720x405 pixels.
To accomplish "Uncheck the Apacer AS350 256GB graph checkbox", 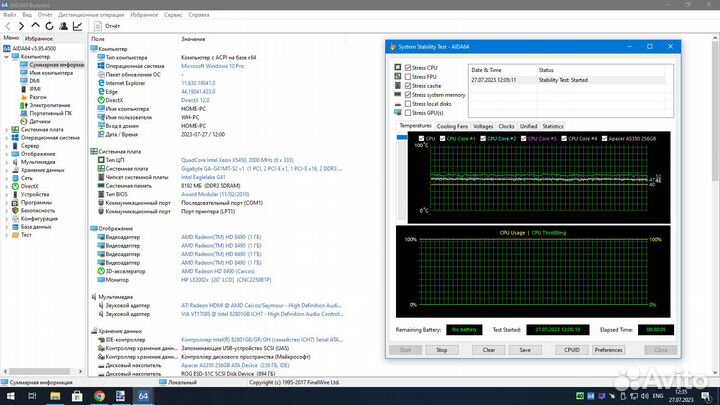I will click(605, 139).
